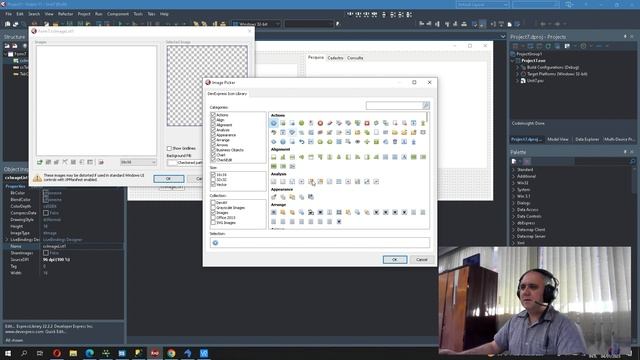This screenshot has width=640, height=360.
Task: Toggle the Chart category checkbox
Action: (213, 155)
